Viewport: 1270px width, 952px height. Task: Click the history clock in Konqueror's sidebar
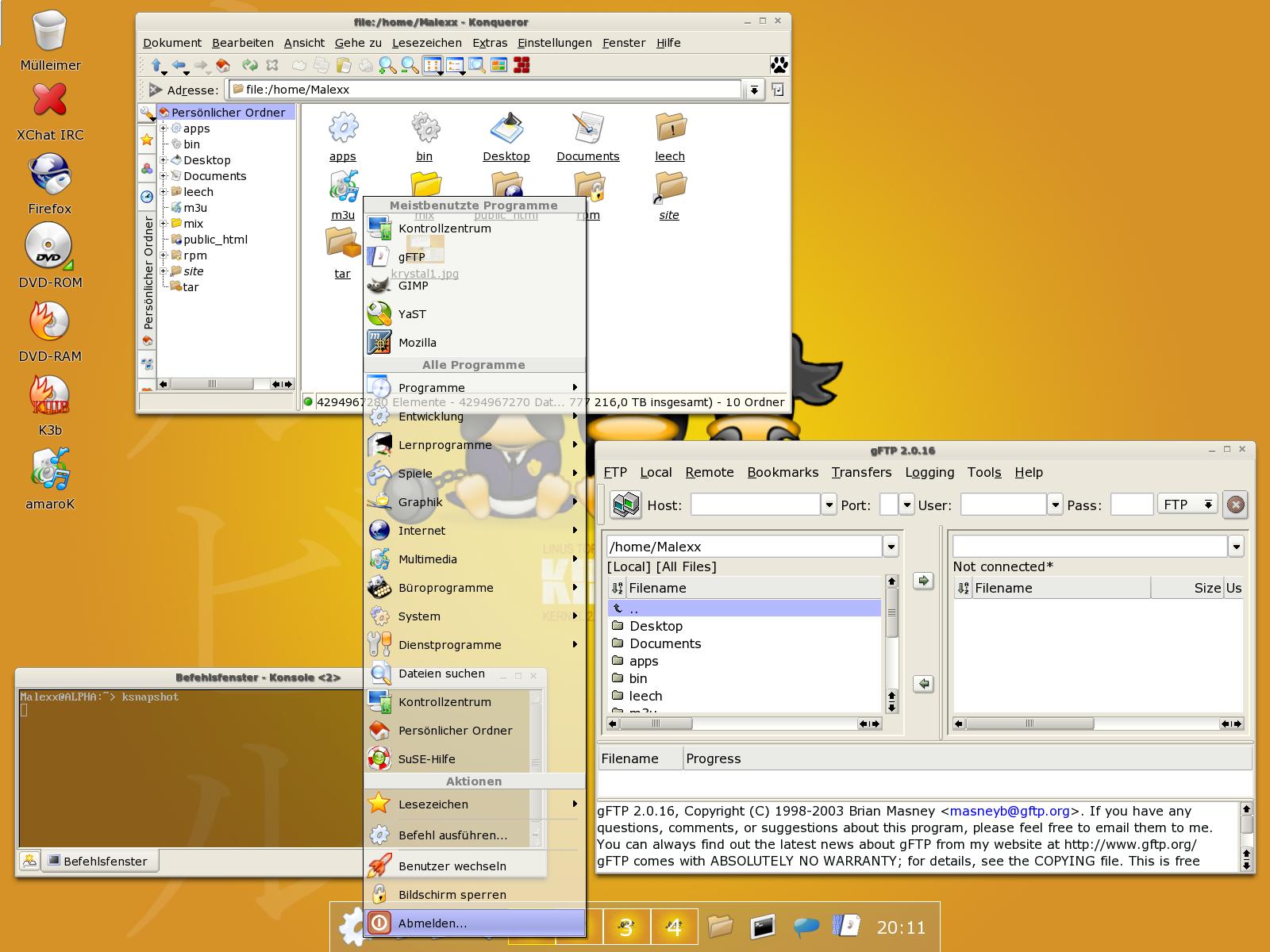pos(147,197)
